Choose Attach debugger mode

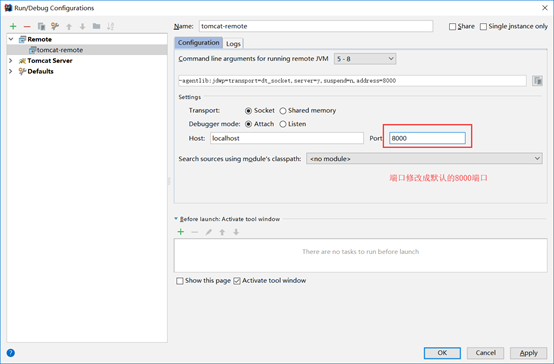coord(248,124)
